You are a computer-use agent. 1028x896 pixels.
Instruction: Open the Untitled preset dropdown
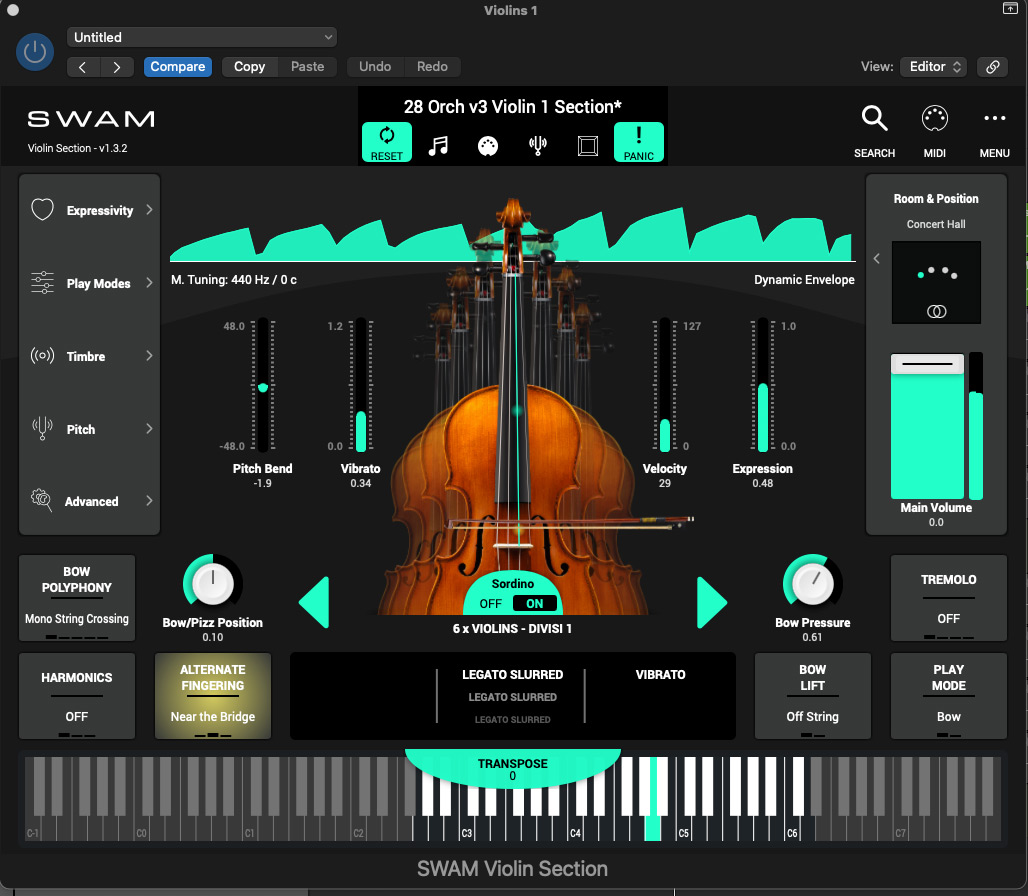202,37
